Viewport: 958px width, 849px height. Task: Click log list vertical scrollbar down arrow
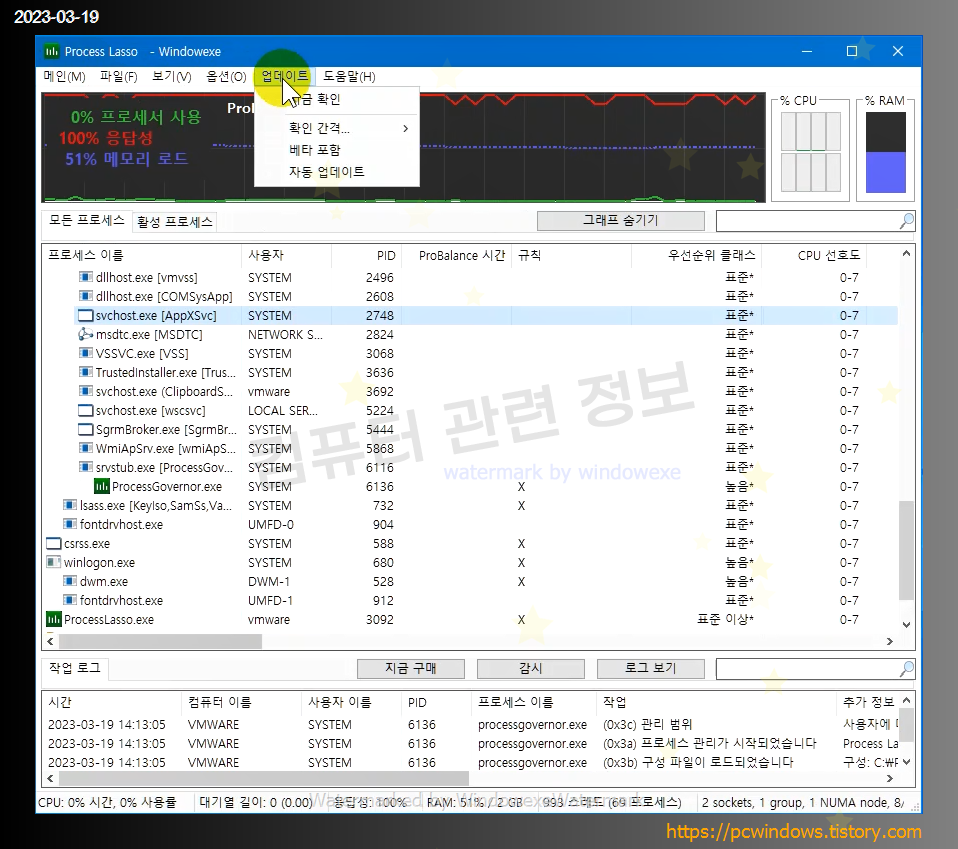pyautogui.click(x=907, y=762)
